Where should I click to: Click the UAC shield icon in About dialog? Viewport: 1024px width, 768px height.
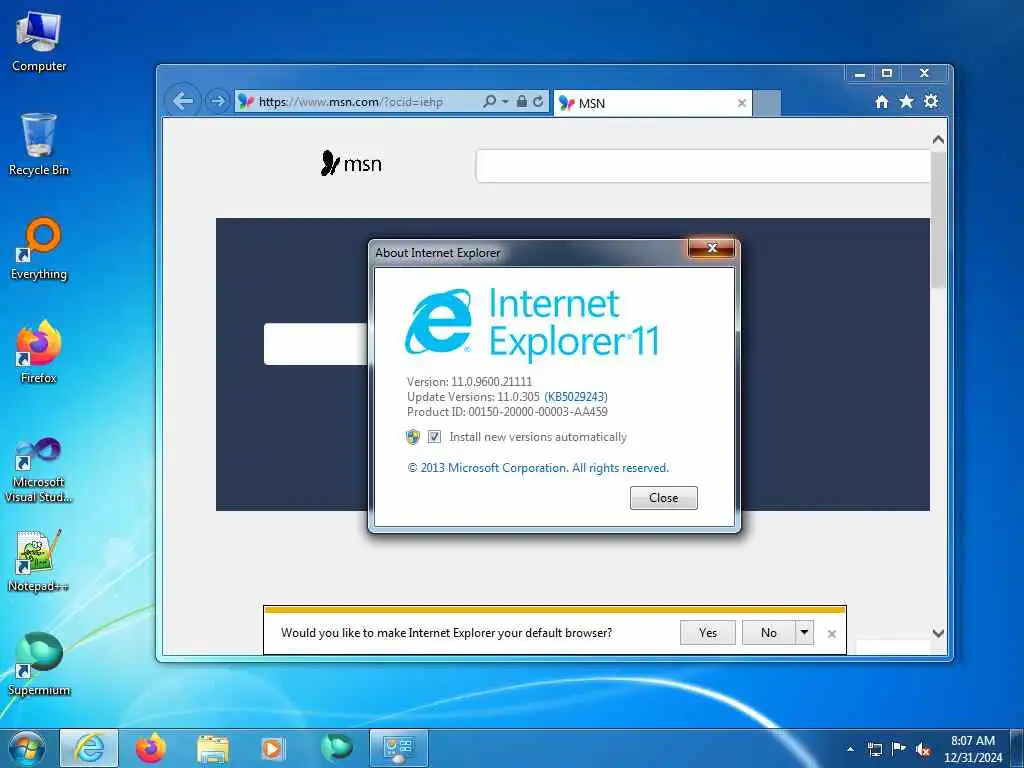pyautogui.click(x=413, y=437)
